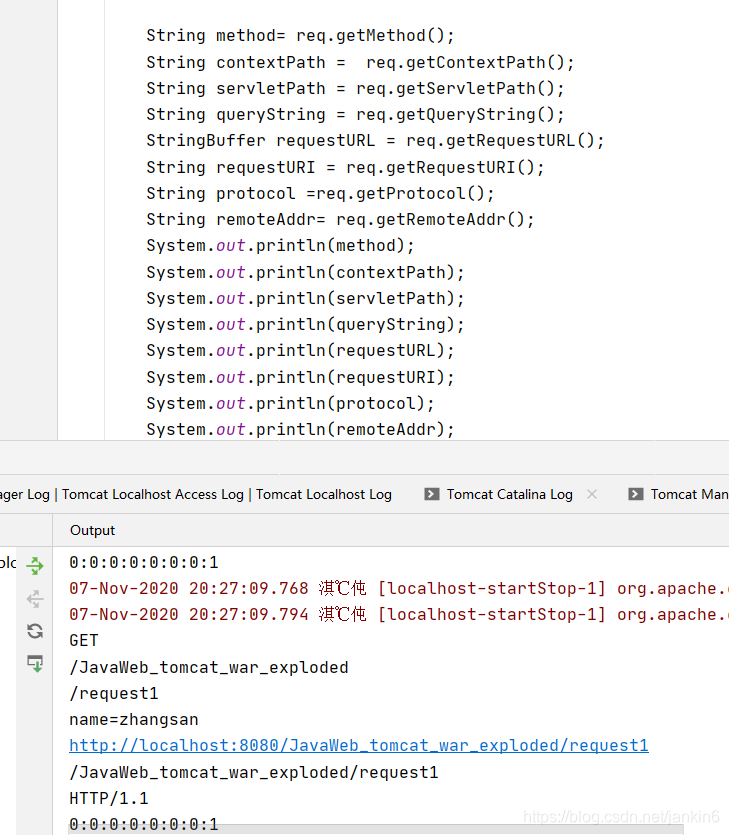This screenshot has width=729, height=835.
Task: Click the println(protocol) code line
Action: [x=291, y=404]
